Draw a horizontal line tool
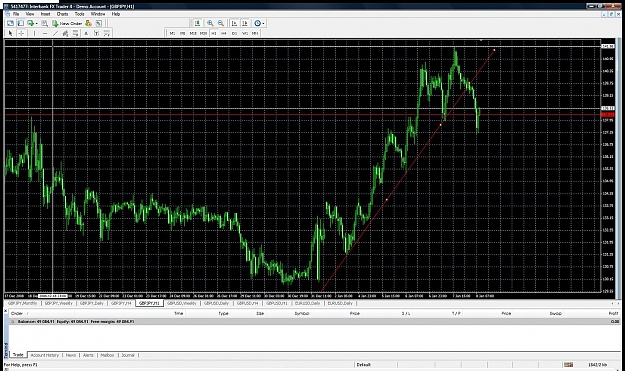This screenshot has height=371, width=625. coord(45,33)
